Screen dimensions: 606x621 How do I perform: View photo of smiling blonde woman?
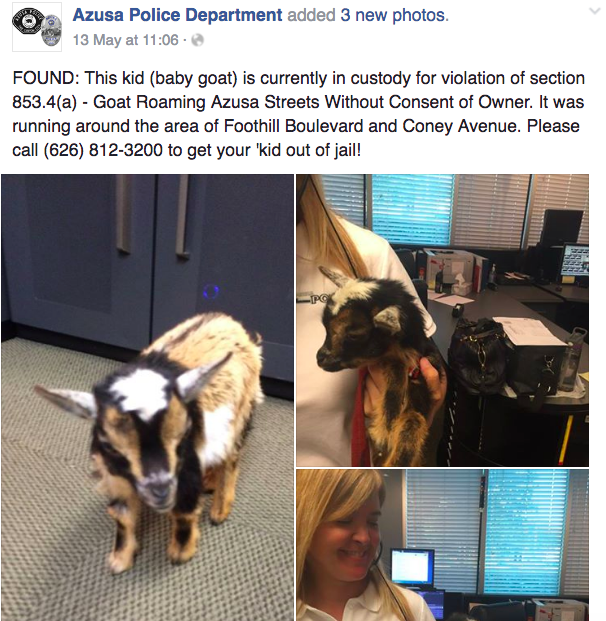(442, 545)
